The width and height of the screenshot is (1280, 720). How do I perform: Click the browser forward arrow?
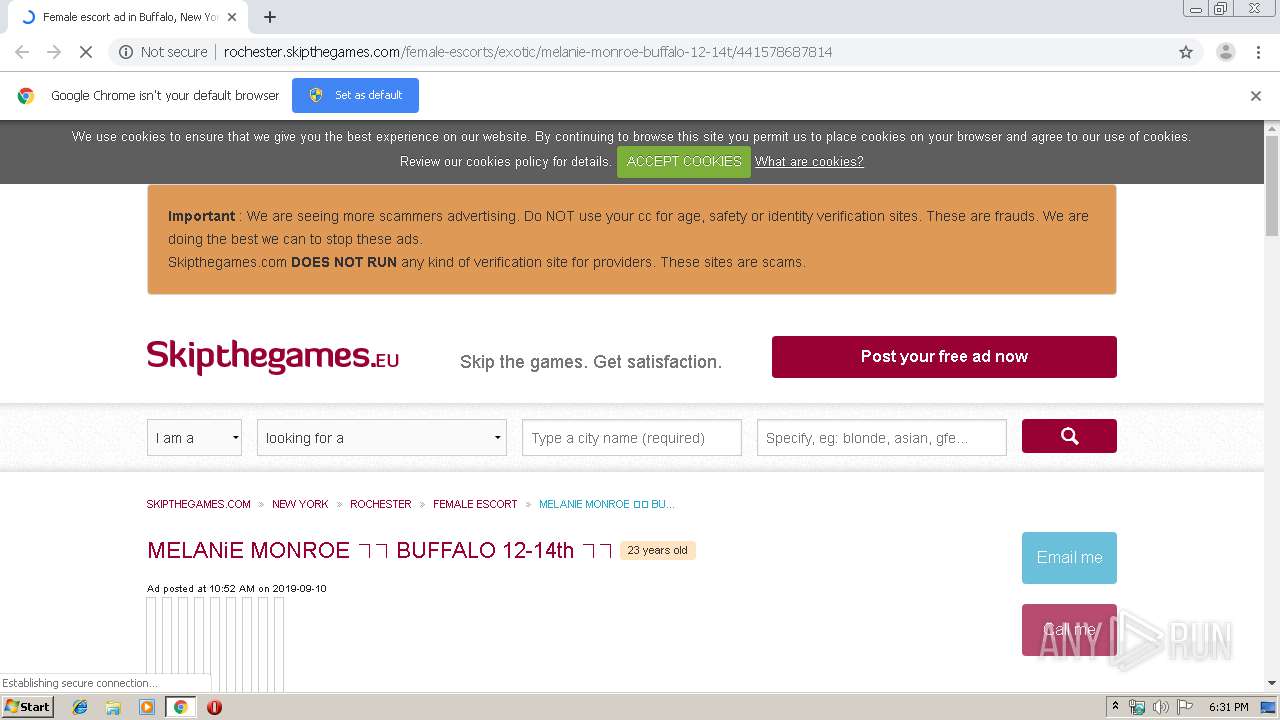[54, 52]
